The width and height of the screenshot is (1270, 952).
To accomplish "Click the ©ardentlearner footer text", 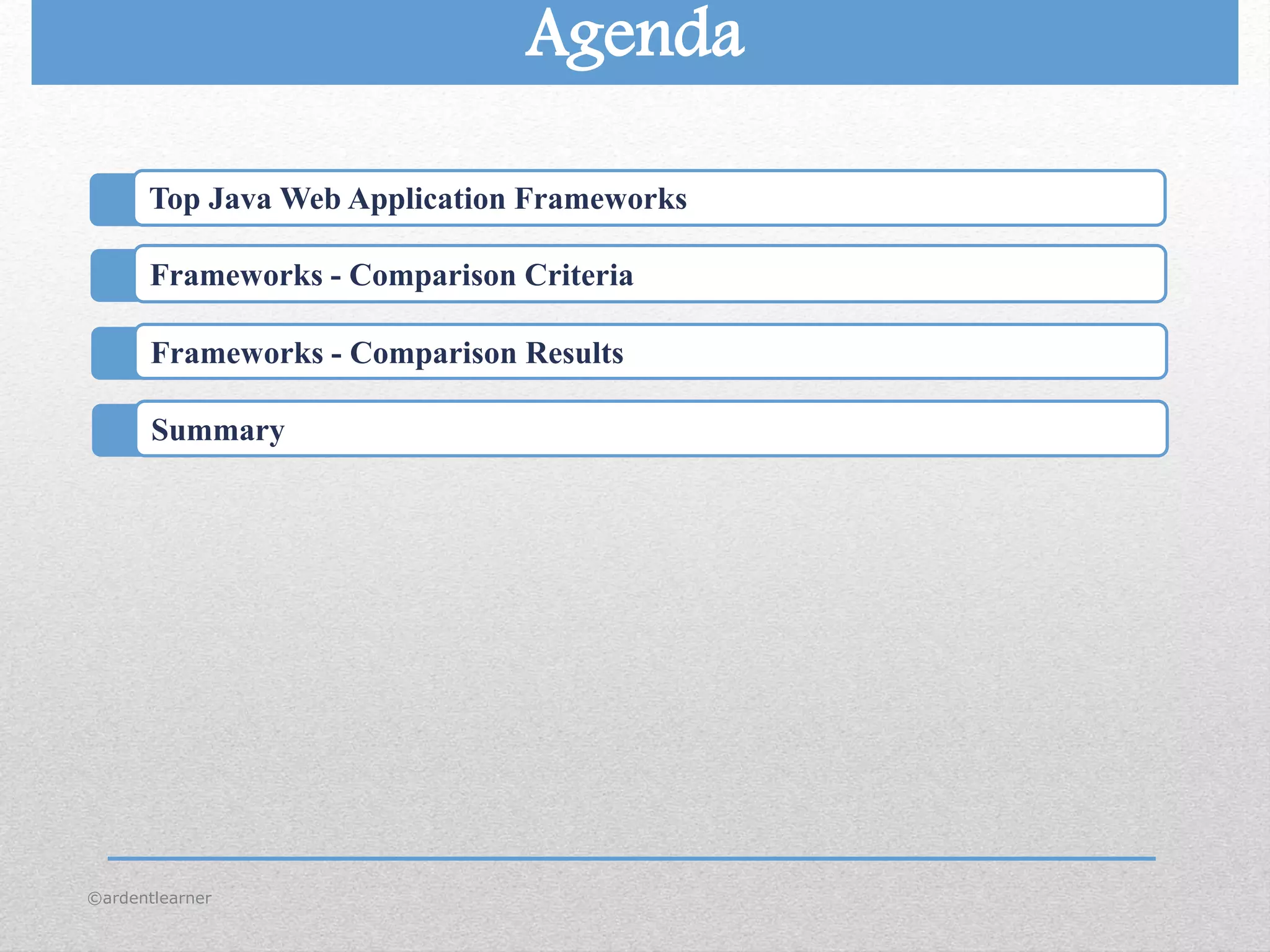I will point(149,898).
